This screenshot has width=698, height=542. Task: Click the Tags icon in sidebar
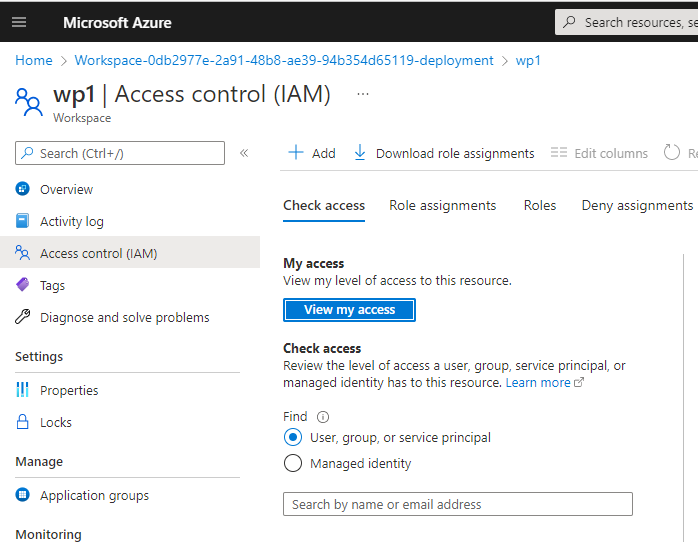23,285
